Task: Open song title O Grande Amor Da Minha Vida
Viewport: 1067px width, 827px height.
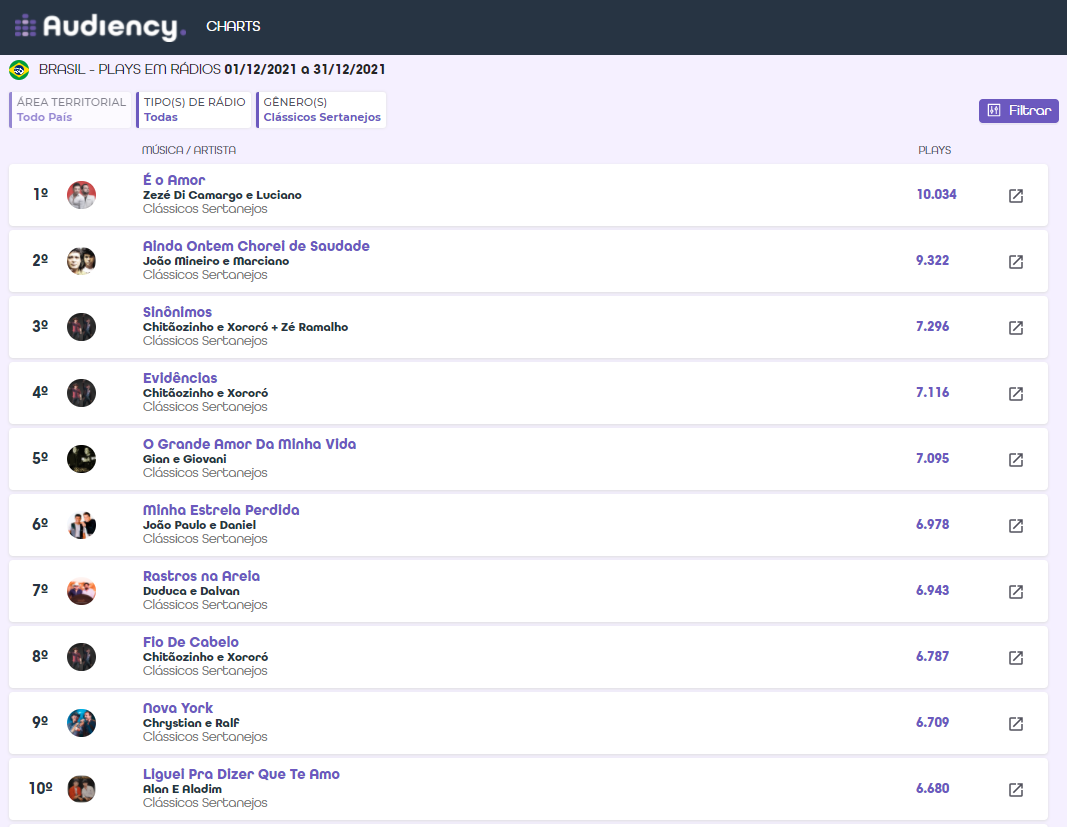Action: (x=250, y=444)
